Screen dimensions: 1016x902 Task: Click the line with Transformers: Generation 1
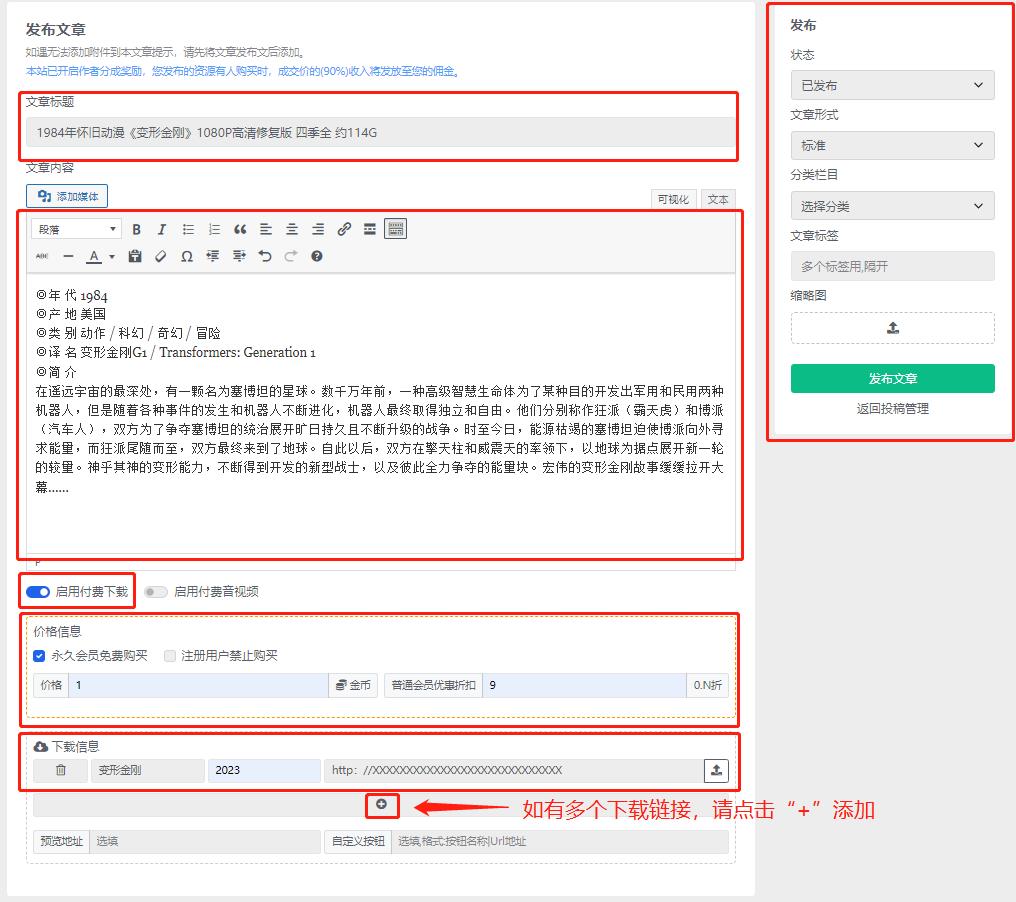[176, 353]
